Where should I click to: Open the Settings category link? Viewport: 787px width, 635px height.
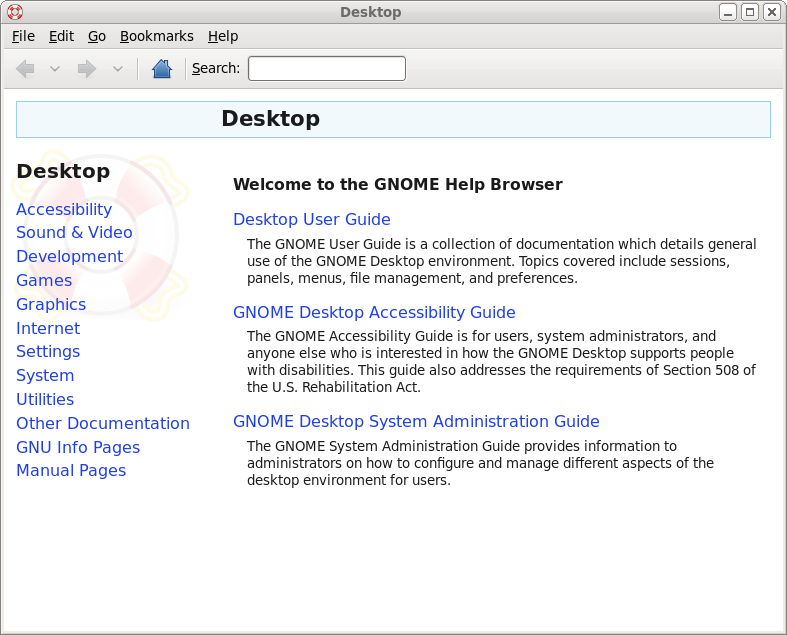(x=48, y=351)
